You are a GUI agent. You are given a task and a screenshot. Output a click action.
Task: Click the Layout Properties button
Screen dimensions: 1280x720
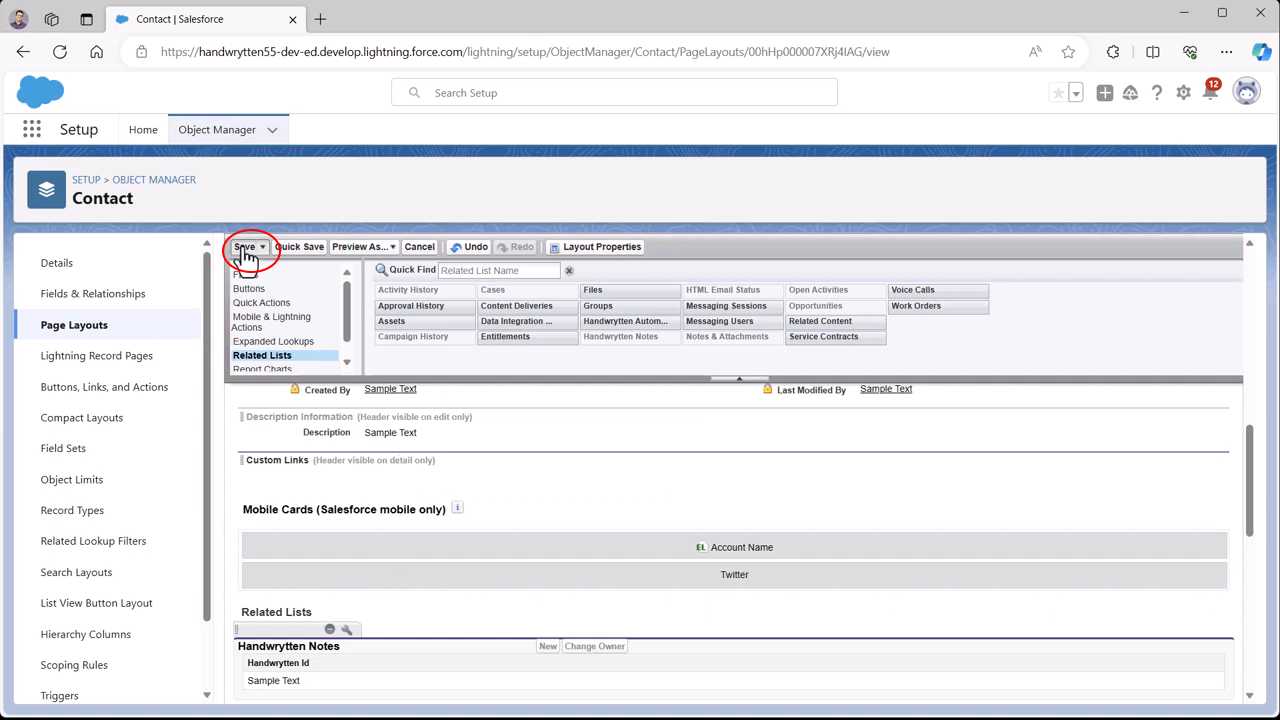click(x=595, y=247)
